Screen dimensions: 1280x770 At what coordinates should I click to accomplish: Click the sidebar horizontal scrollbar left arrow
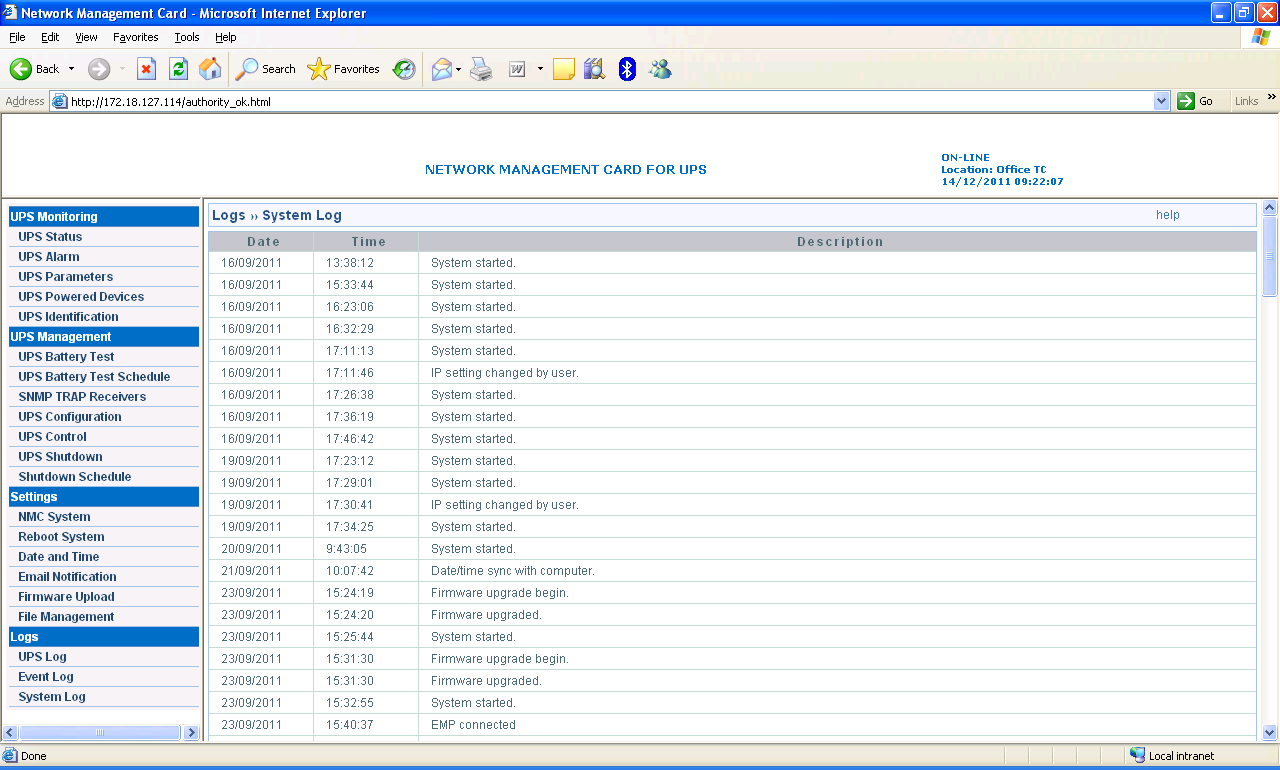(x=11, y=733)
